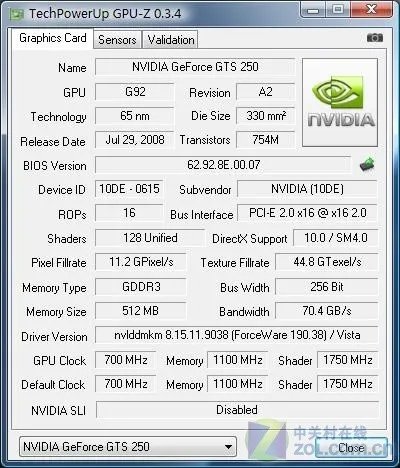Click the TechPowerUp GPU-Z 0.3.4 title text
This screenshot has height=468, width=400.
point(105,14)
